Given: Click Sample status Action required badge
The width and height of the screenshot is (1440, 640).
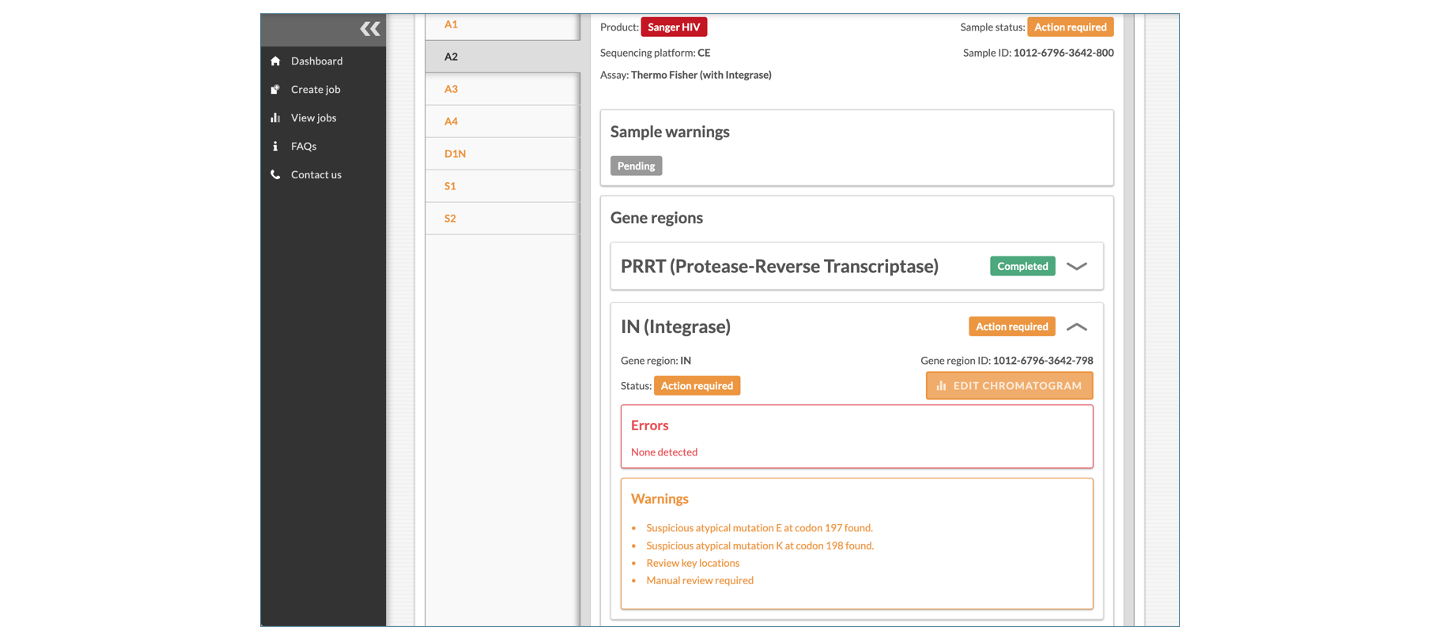Looking at the screenshot, I should pos(1070,27).
